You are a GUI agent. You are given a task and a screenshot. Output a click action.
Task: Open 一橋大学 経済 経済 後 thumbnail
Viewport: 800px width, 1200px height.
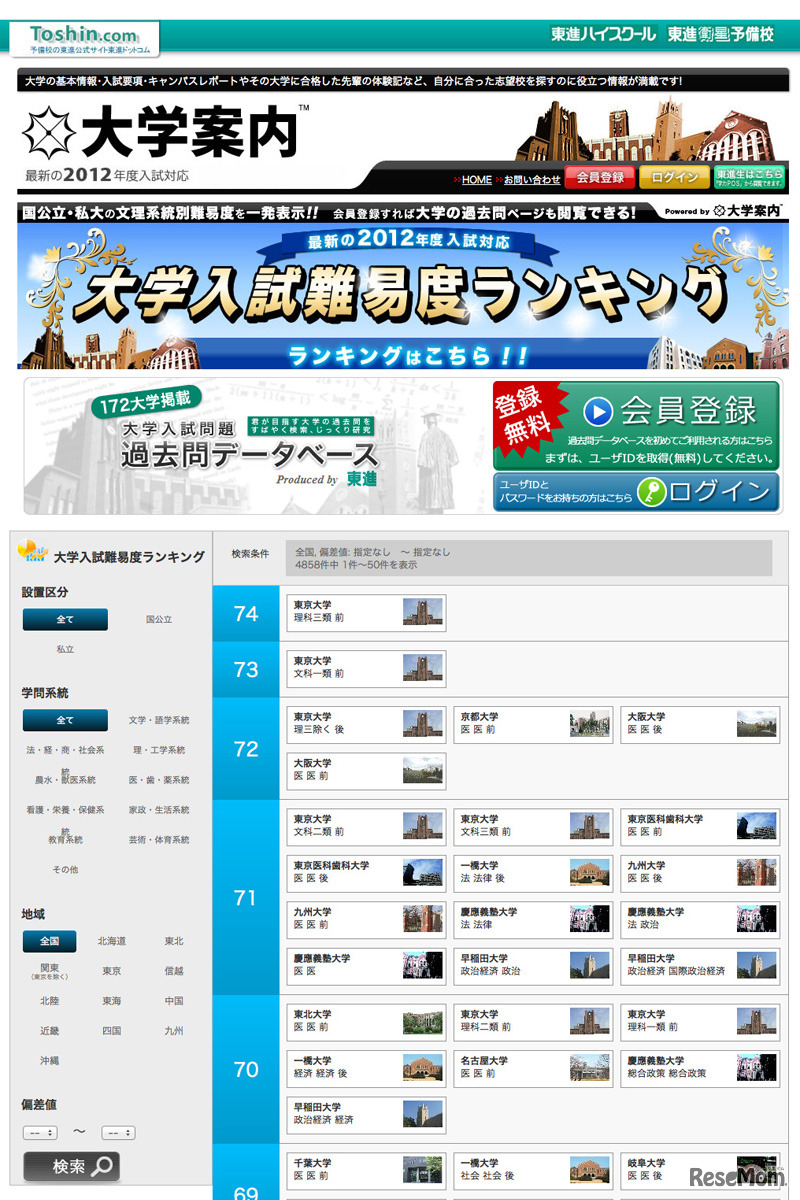422,1068
